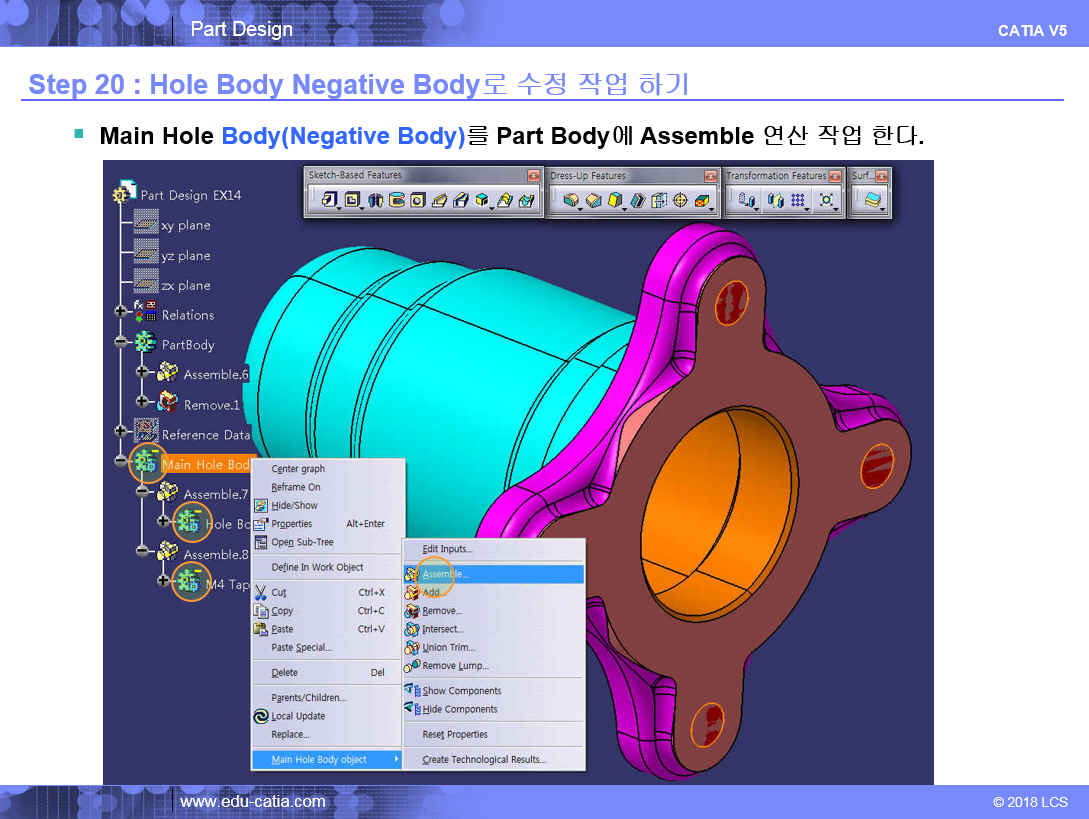This screenshot has width=1089, height=819.
Task: Select the xy plane in tree
Action: 186,225
